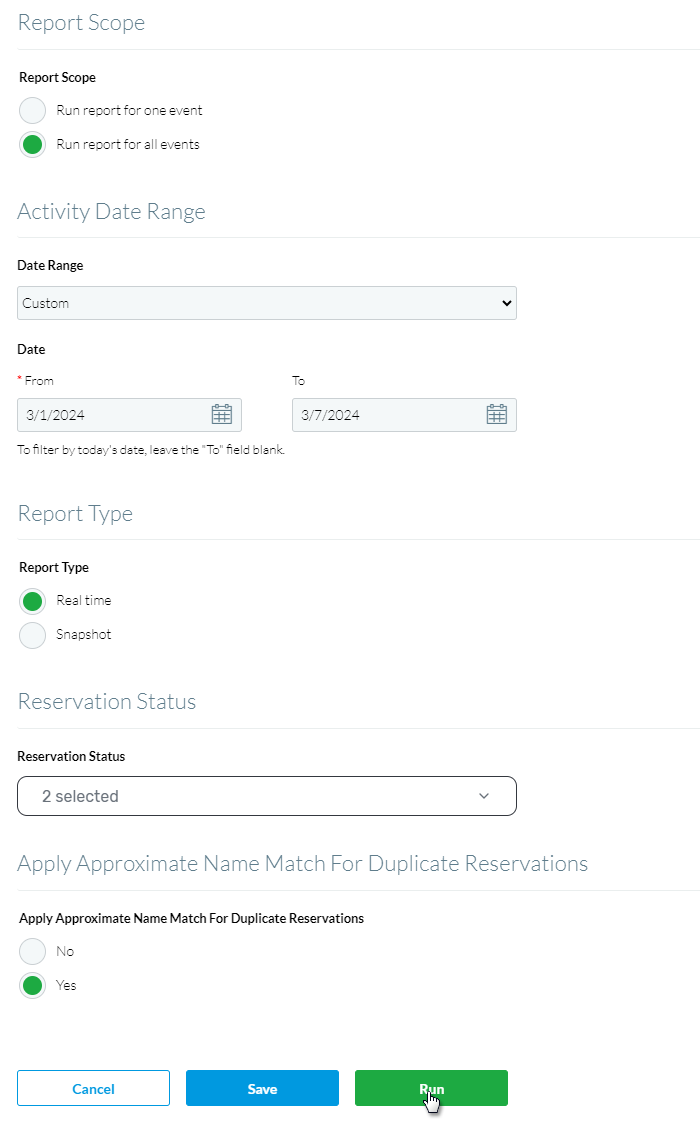
Task: Click the Cancel button
Action: tap(93, 1088)
